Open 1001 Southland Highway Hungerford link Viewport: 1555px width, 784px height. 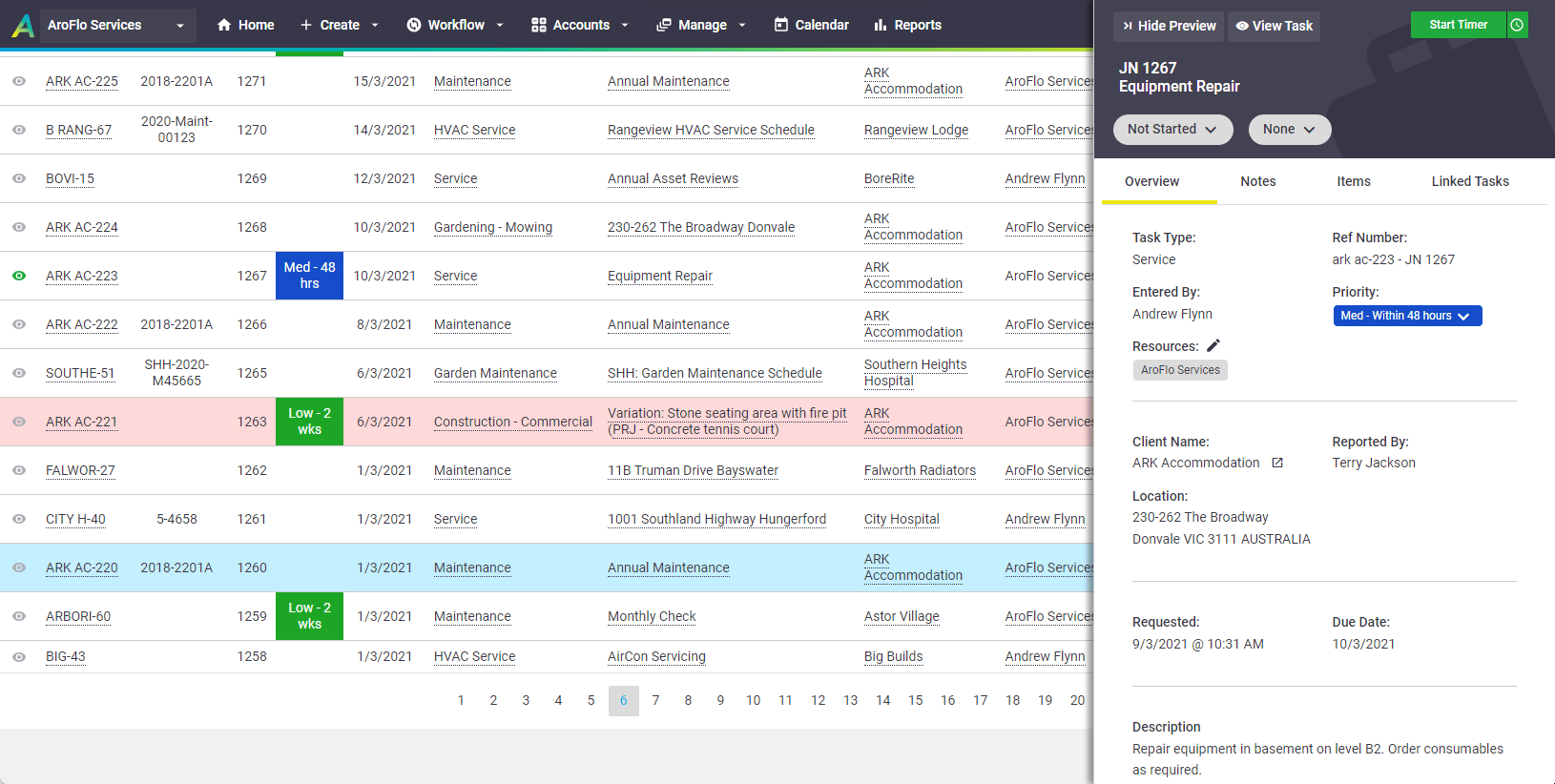[716, 519]
